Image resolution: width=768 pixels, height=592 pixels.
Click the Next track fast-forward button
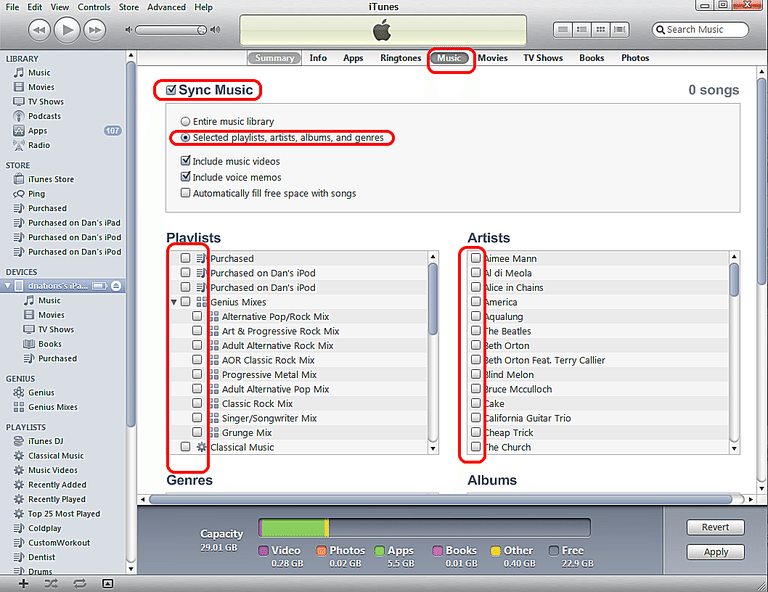[x=95, y=30]
